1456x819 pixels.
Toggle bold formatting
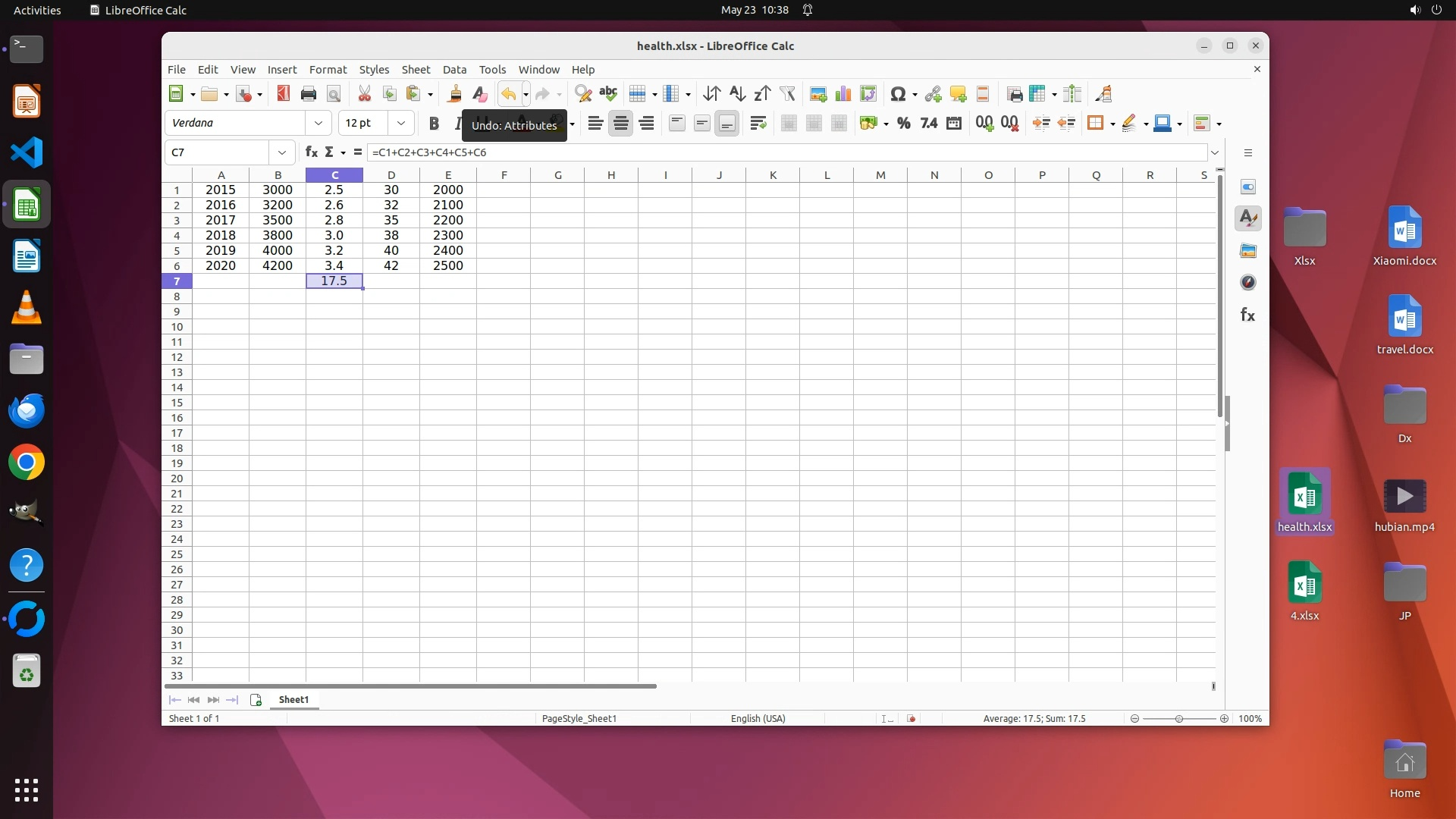[434, 123]
